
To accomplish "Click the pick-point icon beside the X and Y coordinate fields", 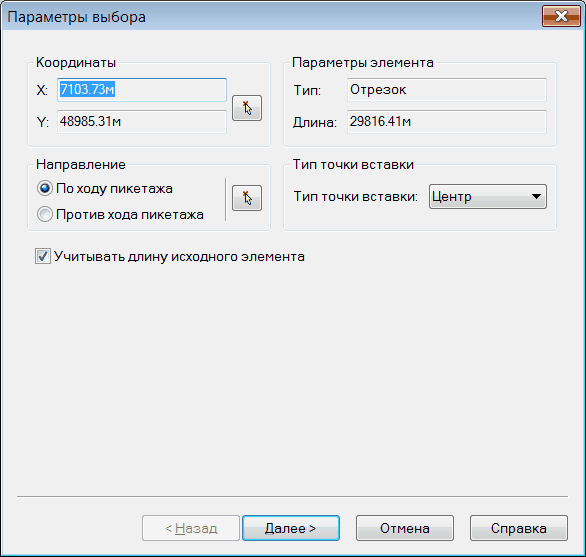I will point(247,108).
